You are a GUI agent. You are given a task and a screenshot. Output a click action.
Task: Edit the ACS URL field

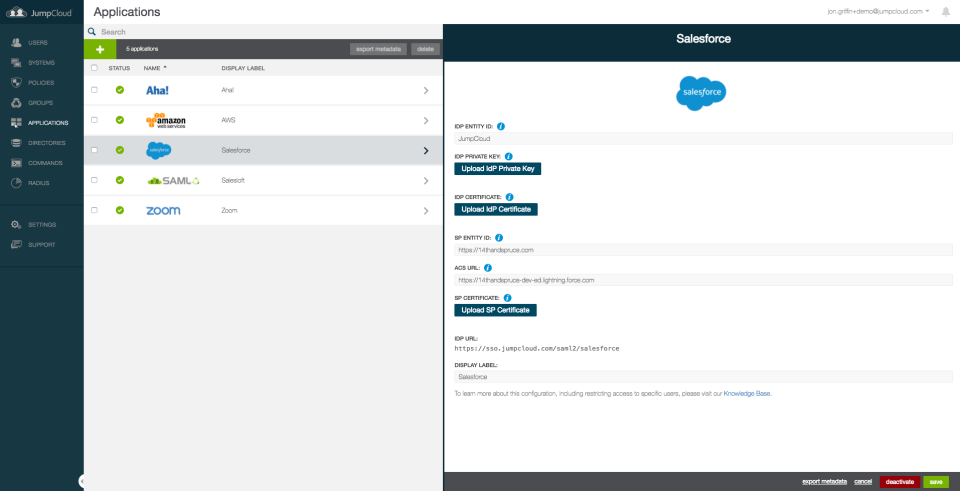[x=703, y=280]
